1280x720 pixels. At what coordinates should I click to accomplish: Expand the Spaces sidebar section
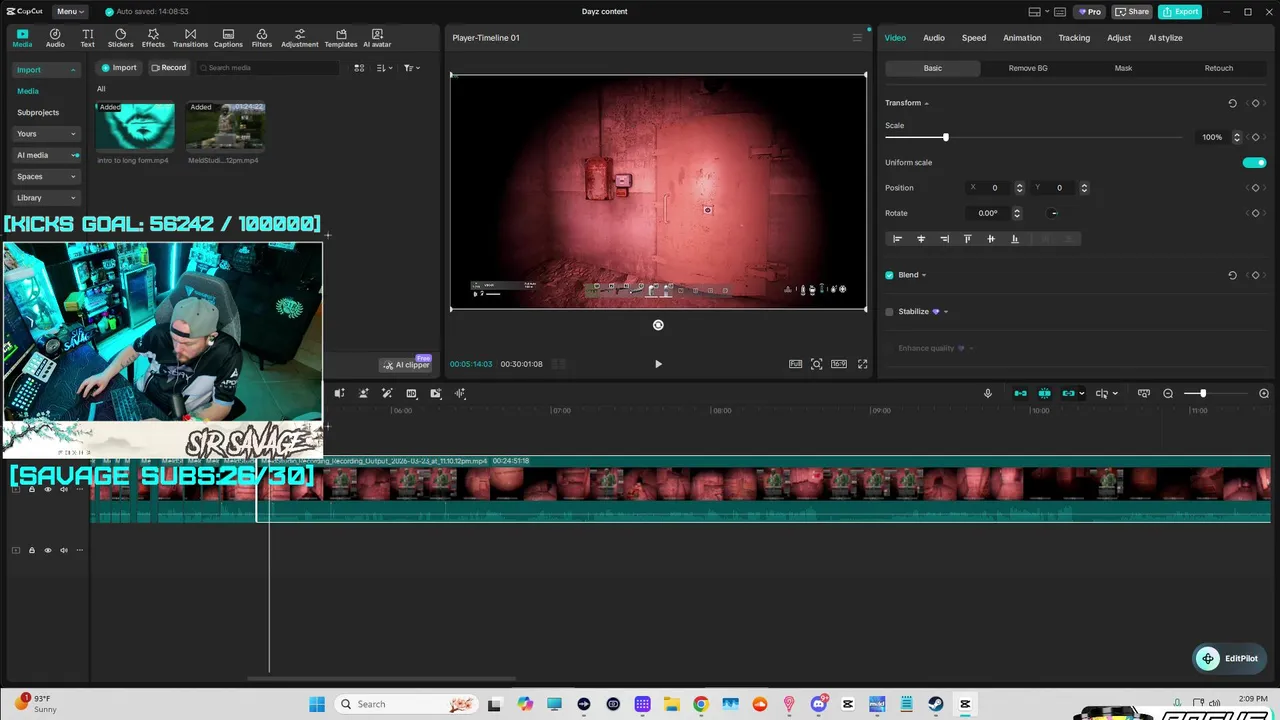coord(73,177)
